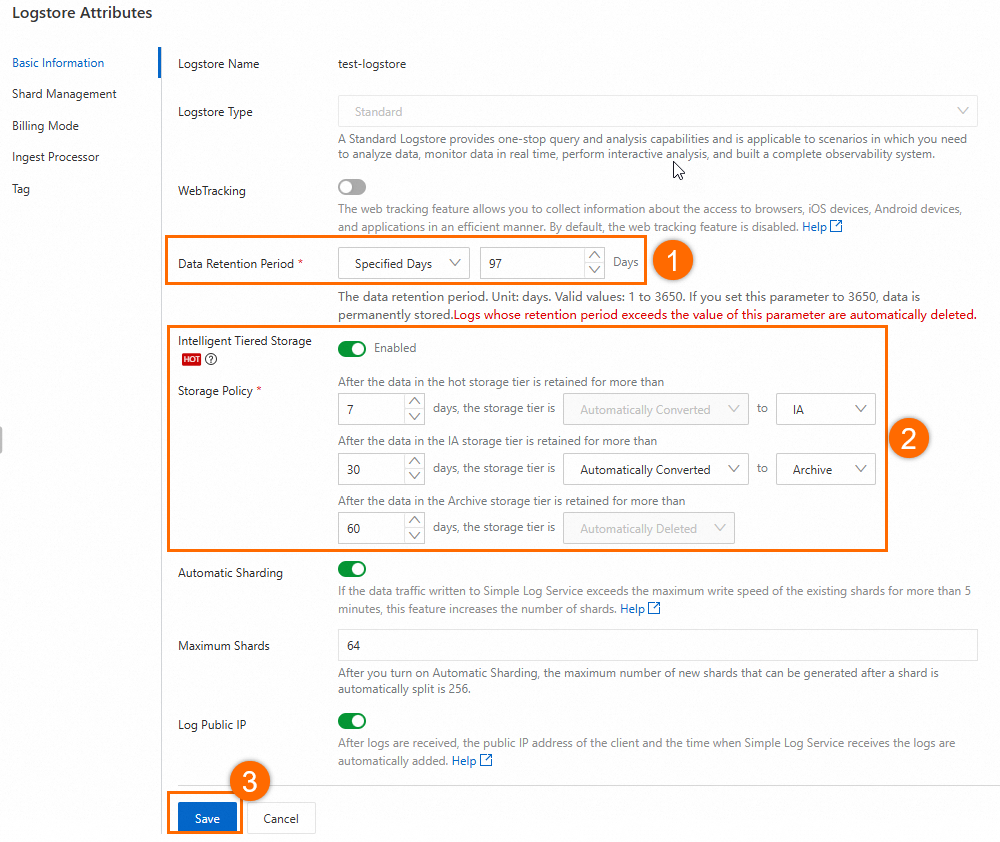Open the Archive target tier dropdown
Screen dimensions: 1000x842
point(826,469)
